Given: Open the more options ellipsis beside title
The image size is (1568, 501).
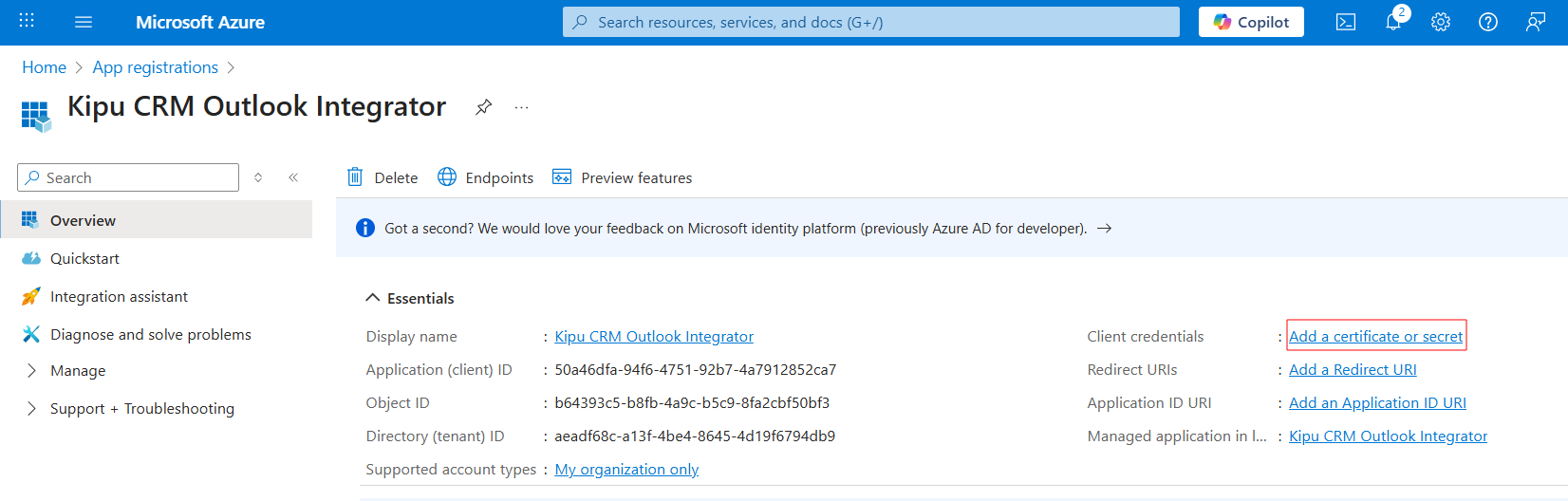Looking at the screenshot, I should point(521,107).
